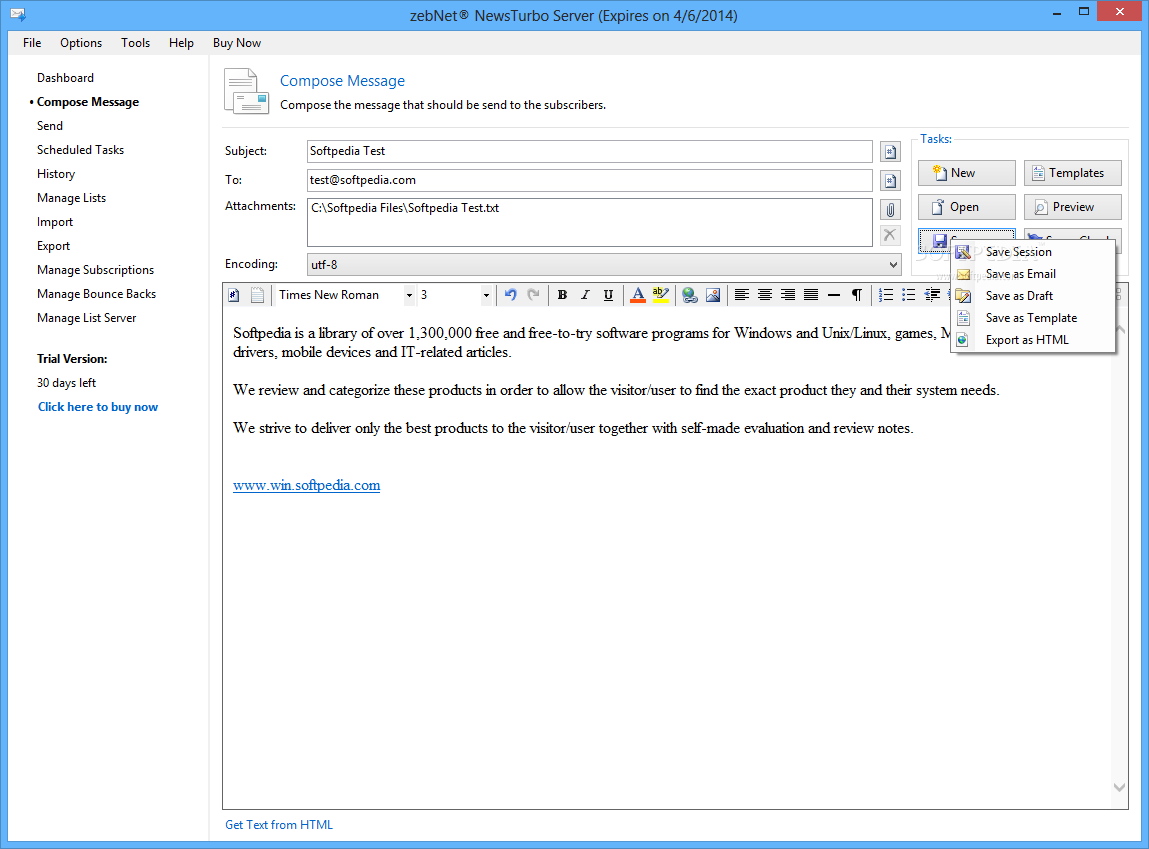Choose the red font color tool
The height and width of the screenshot is (849, 1149).
(638, 295)
